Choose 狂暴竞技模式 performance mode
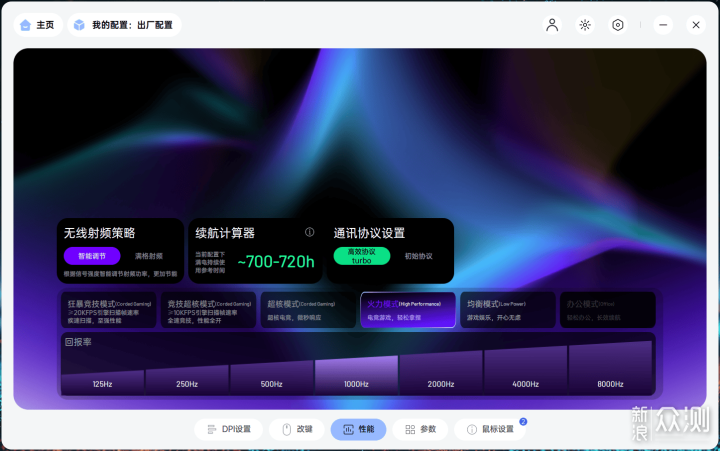This screenshot has height=451, width=720. tap(109, 310)
